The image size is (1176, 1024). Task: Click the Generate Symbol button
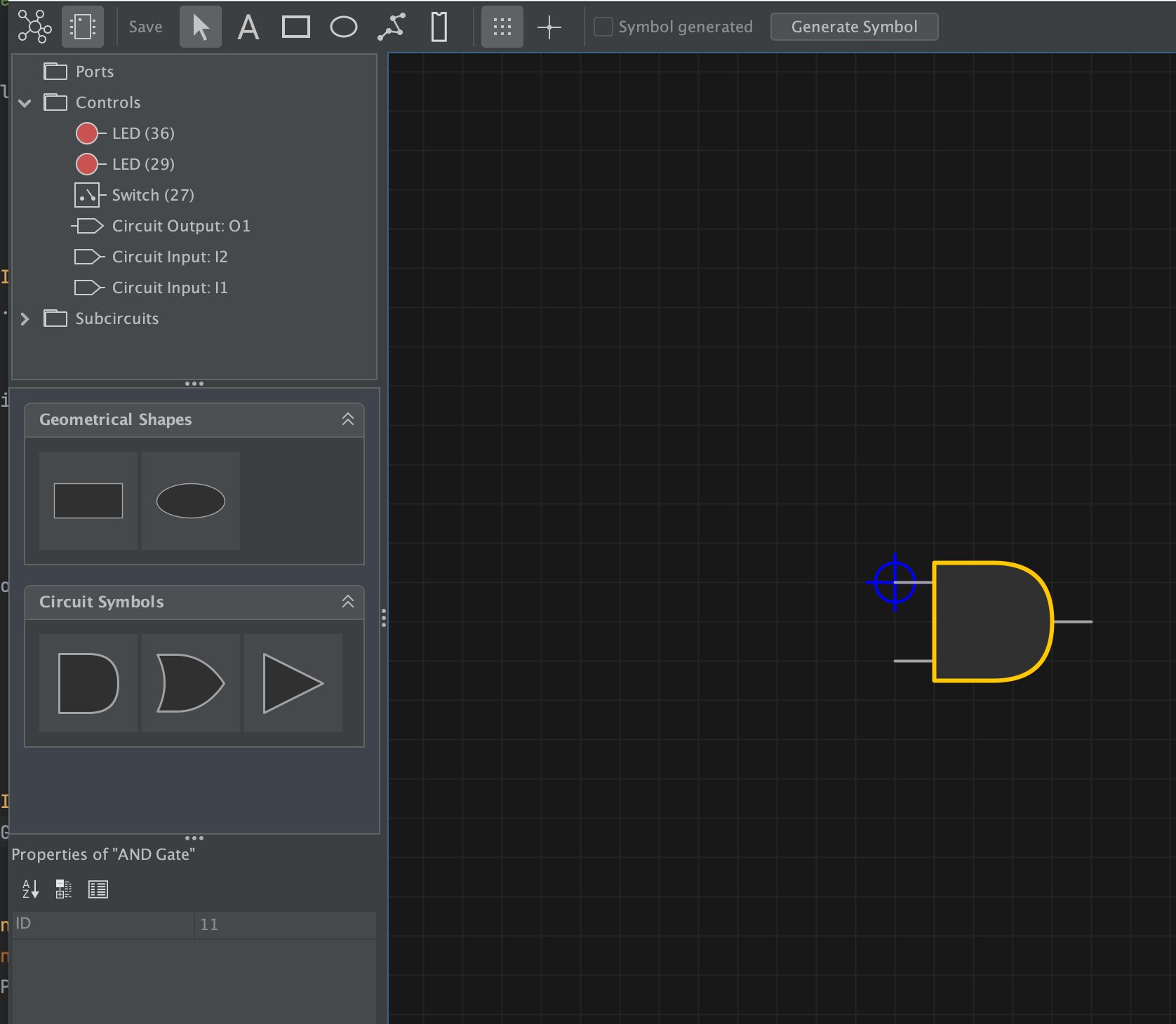(x=855, y=27)
